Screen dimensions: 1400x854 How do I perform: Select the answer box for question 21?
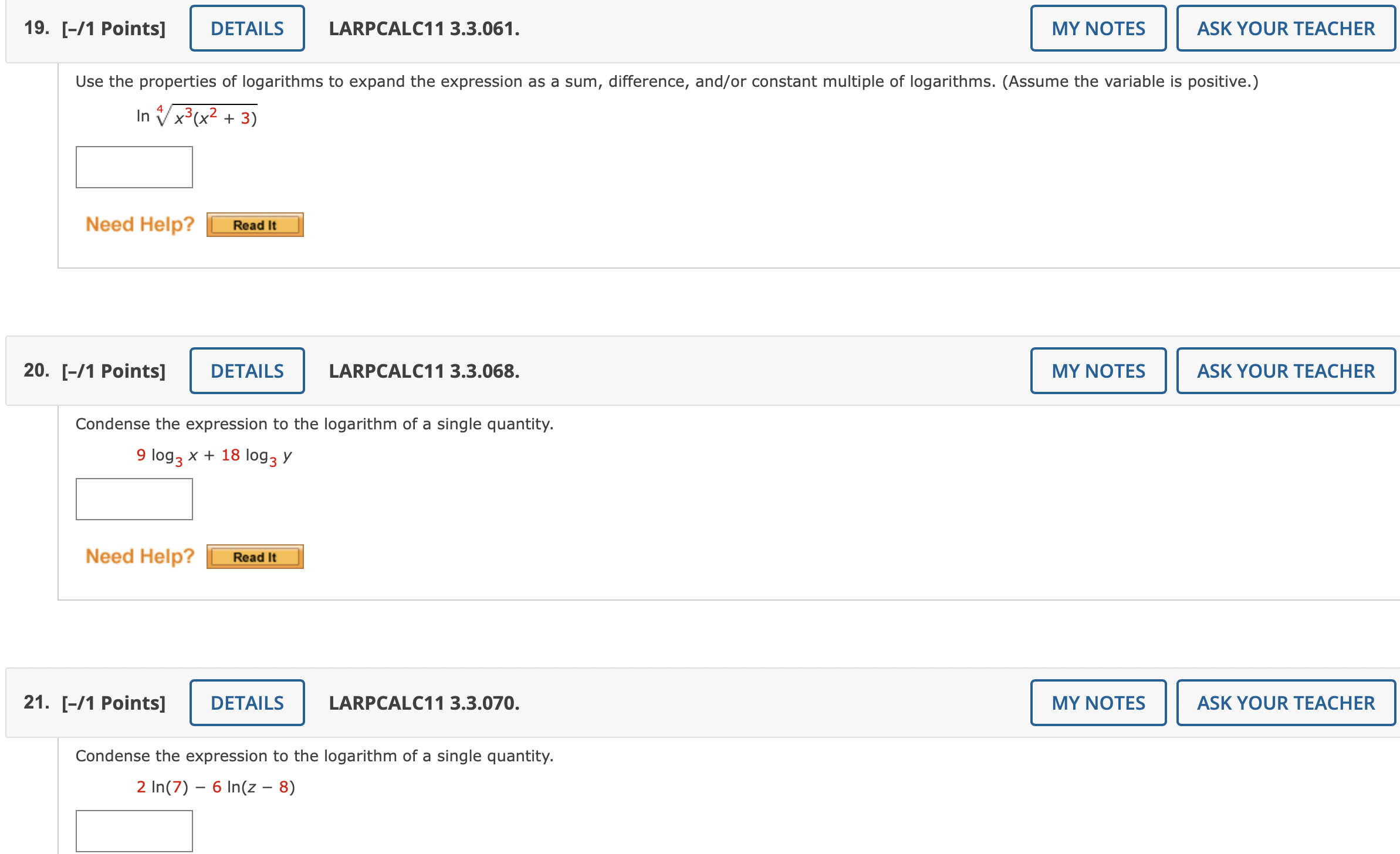pos(134,831)
